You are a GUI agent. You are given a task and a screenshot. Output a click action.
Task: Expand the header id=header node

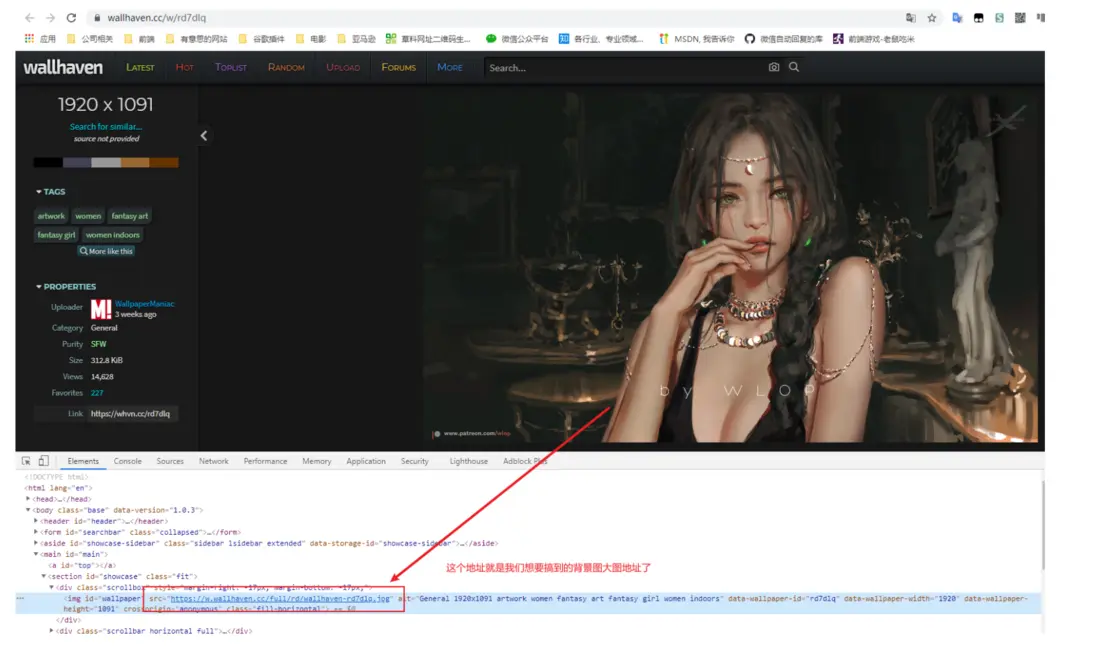[x=36, y=521]
